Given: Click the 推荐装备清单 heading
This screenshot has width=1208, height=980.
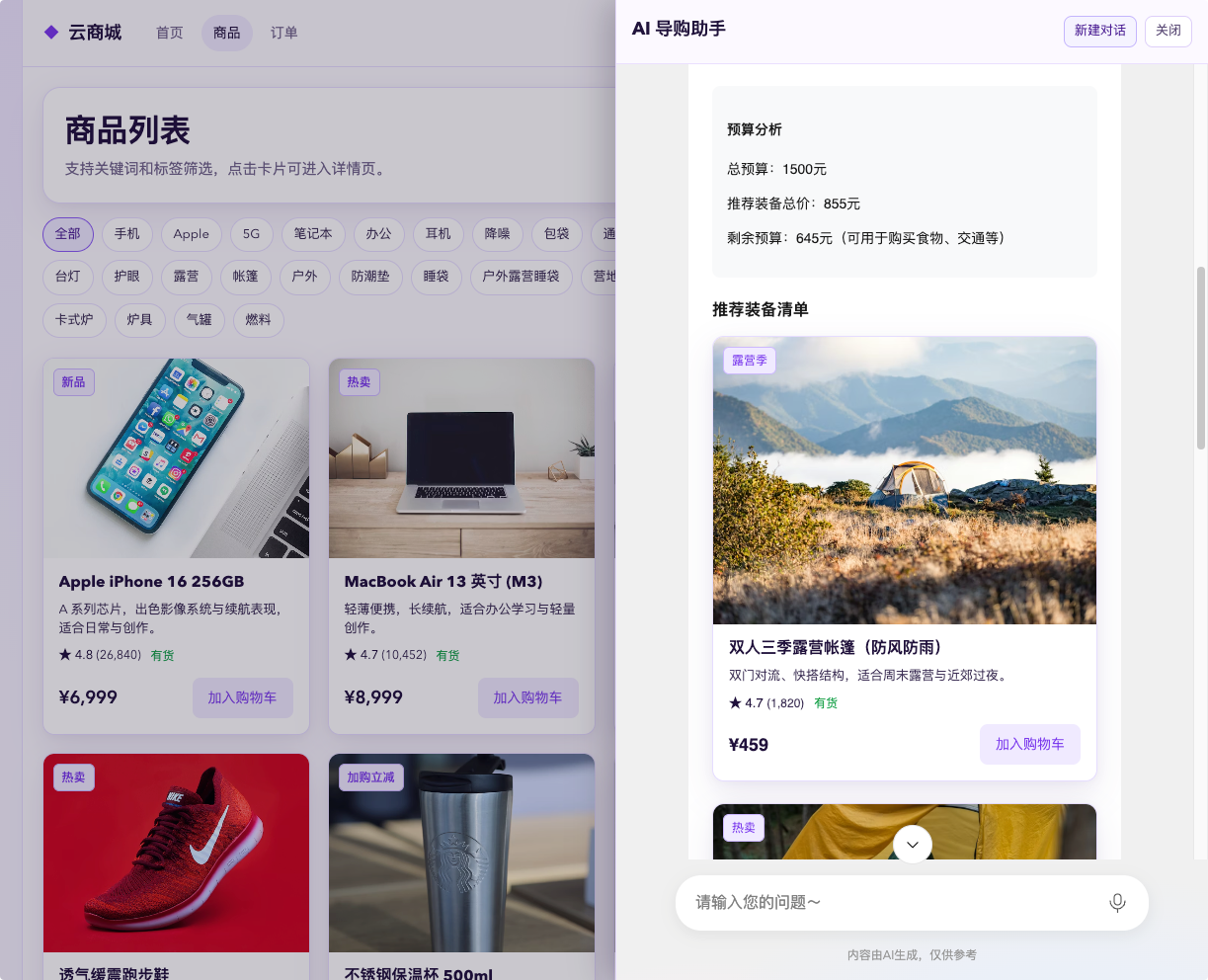Looking at the screenshot, I should point(761,310).
